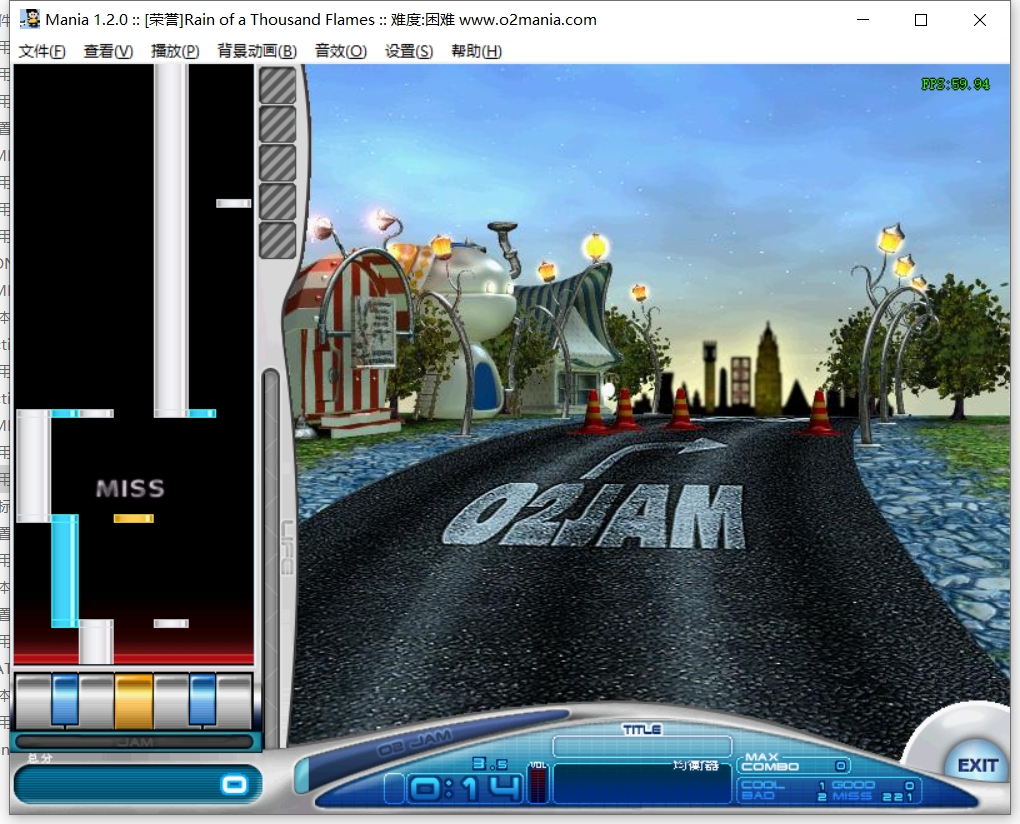This screenshot has height=824, width=1020.
Task: Open the 查看(V) menu
Action: [x=108, y=51]
